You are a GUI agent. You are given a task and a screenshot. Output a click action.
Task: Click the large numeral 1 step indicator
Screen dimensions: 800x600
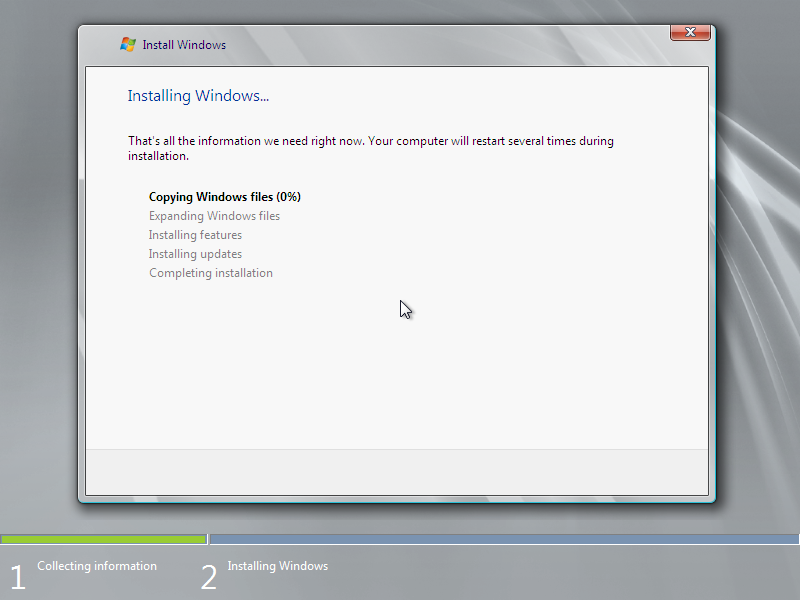point(16,575)
